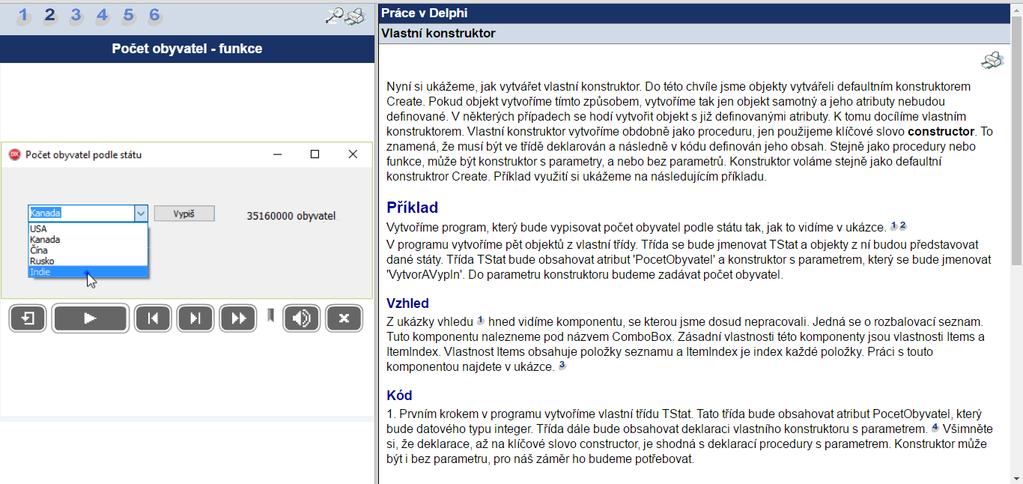Minimize the Počet obyvatel podle státu window
Image resolution: width=1023 pixels, height=484 pixels.
pyautogui.click(x=278, y=154)
